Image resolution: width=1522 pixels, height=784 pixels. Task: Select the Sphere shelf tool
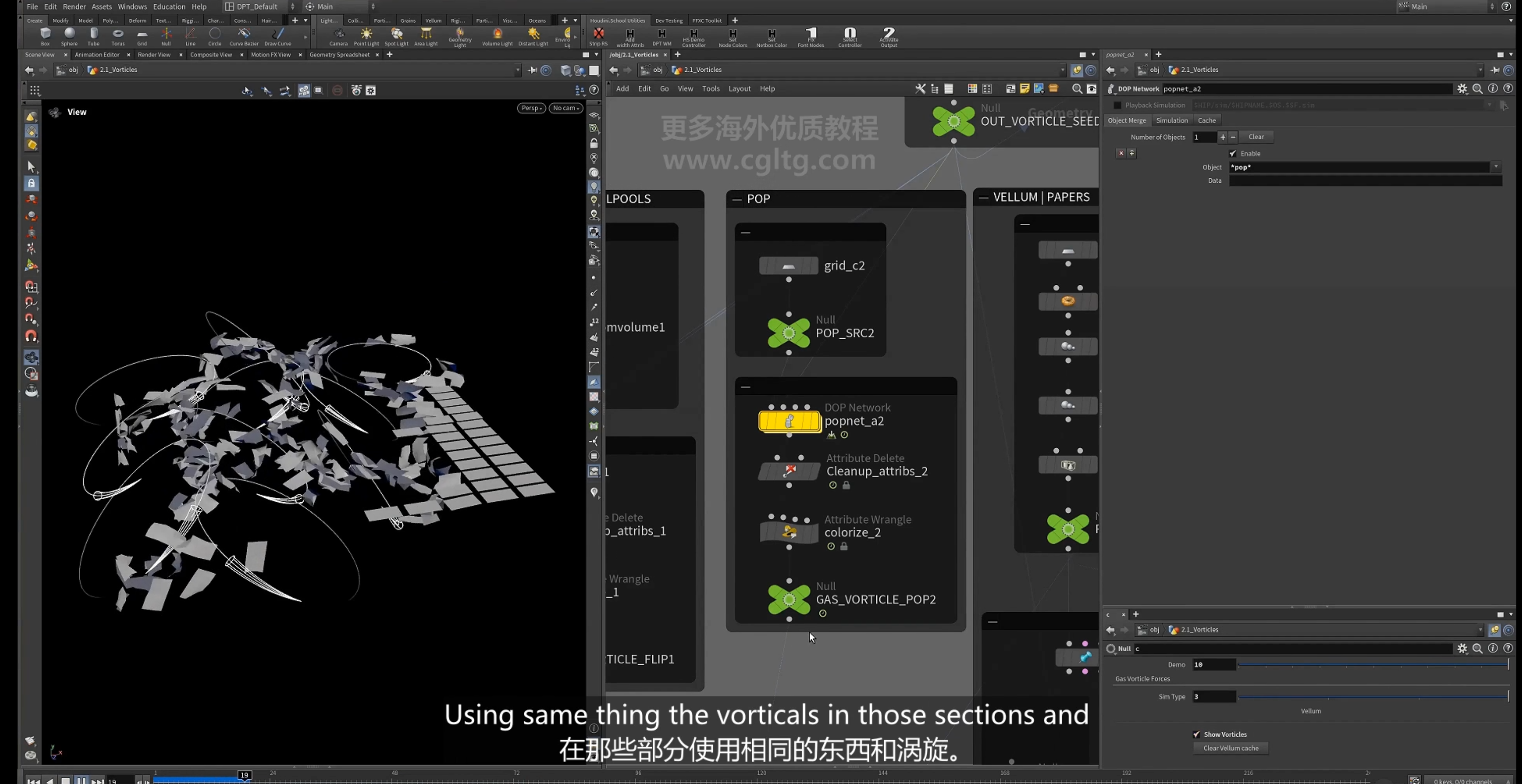point(69,36)
